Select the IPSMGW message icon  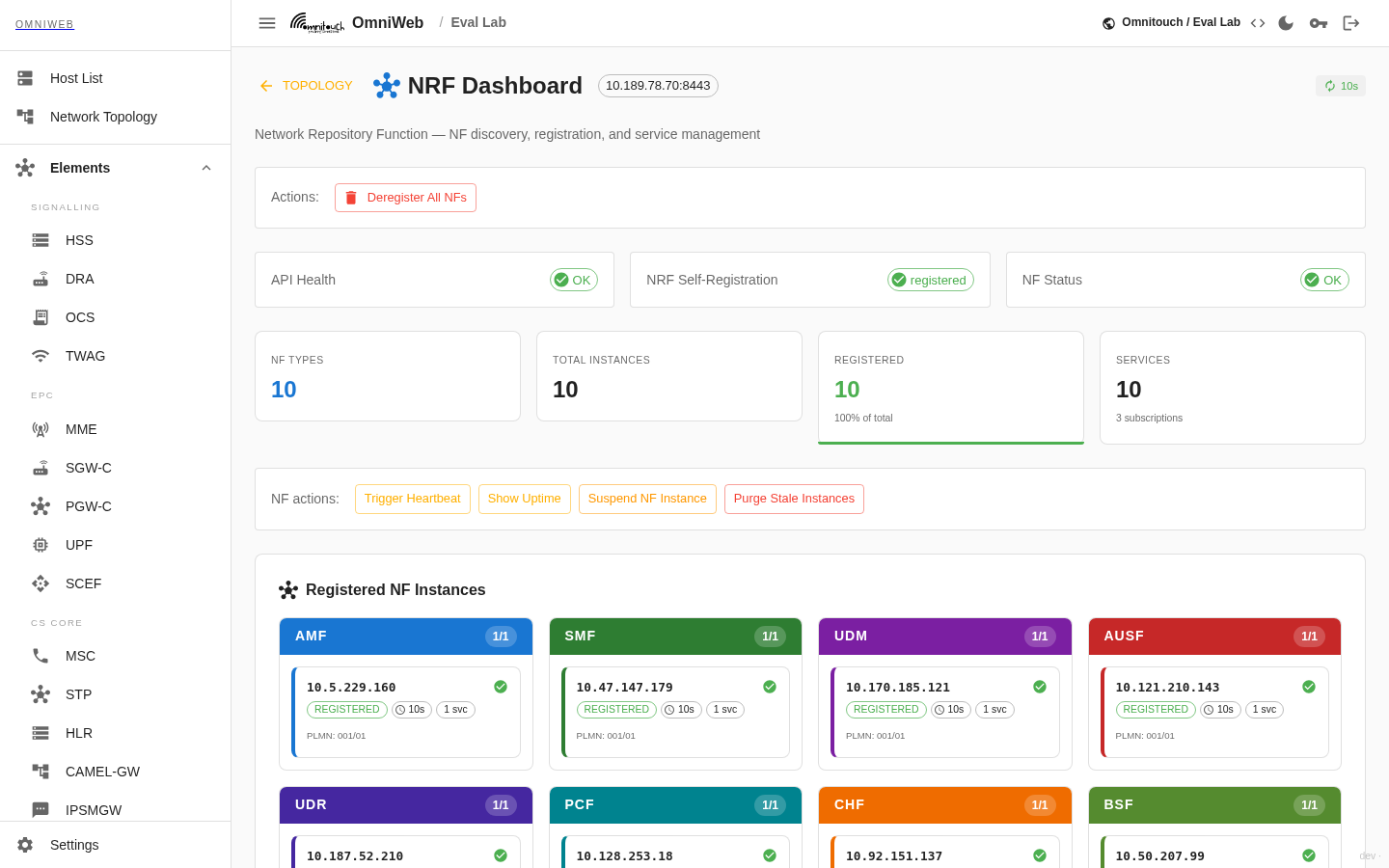(41, 810)
